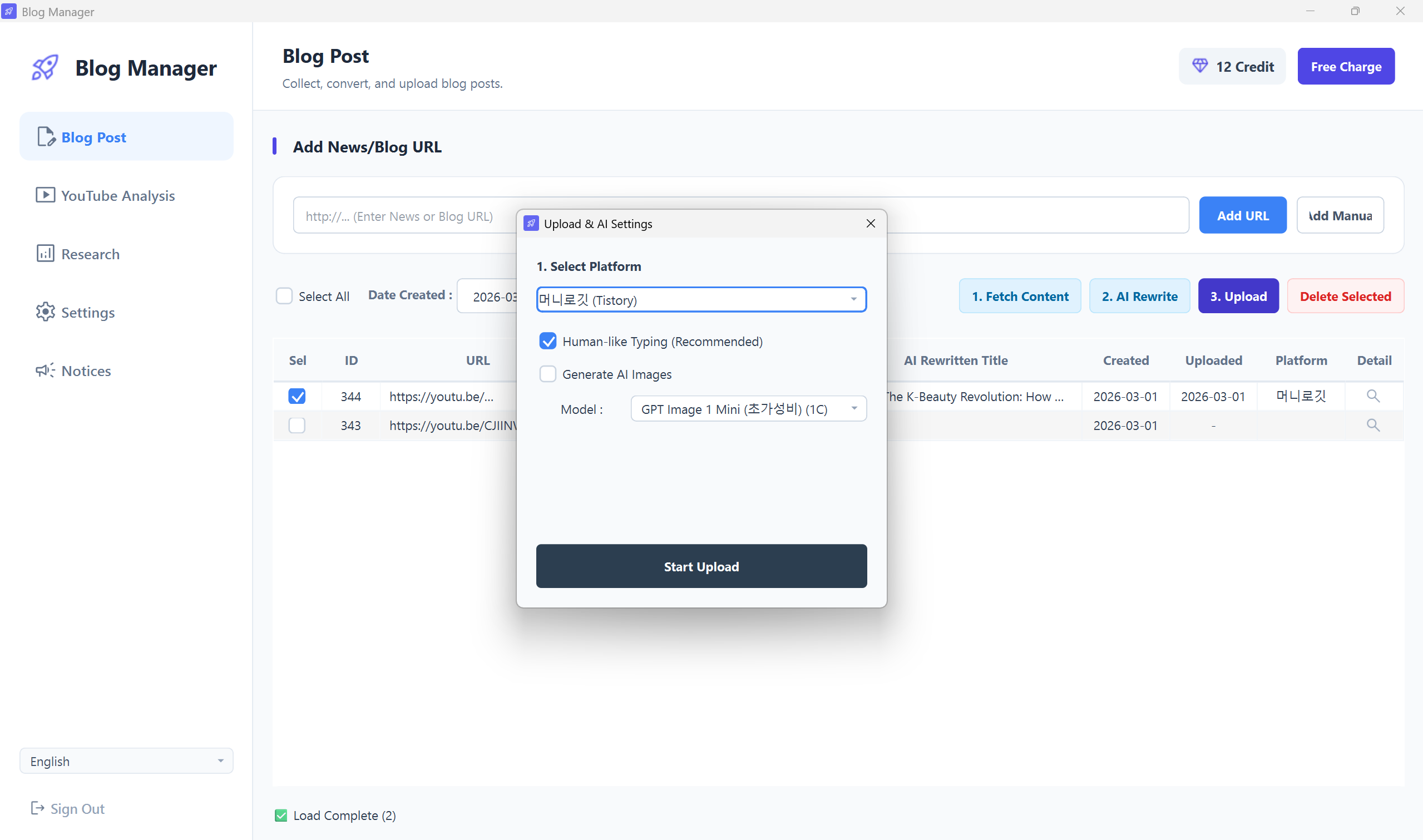Open the image Model dropdown
Screen dimensions: 1423x840
point(748,409)
